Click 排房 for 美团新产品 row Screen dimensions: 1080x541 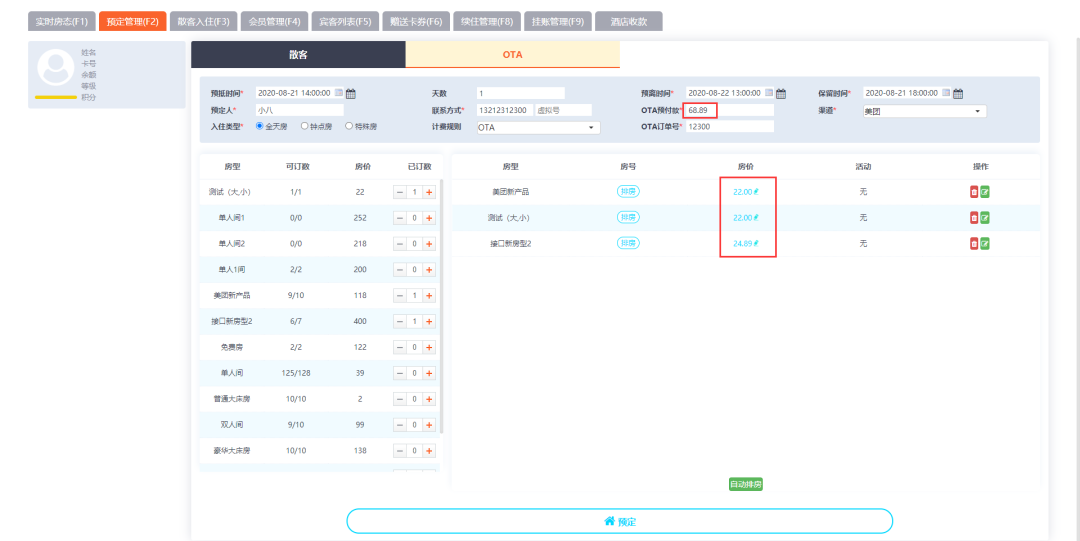[x=628, y=192]
